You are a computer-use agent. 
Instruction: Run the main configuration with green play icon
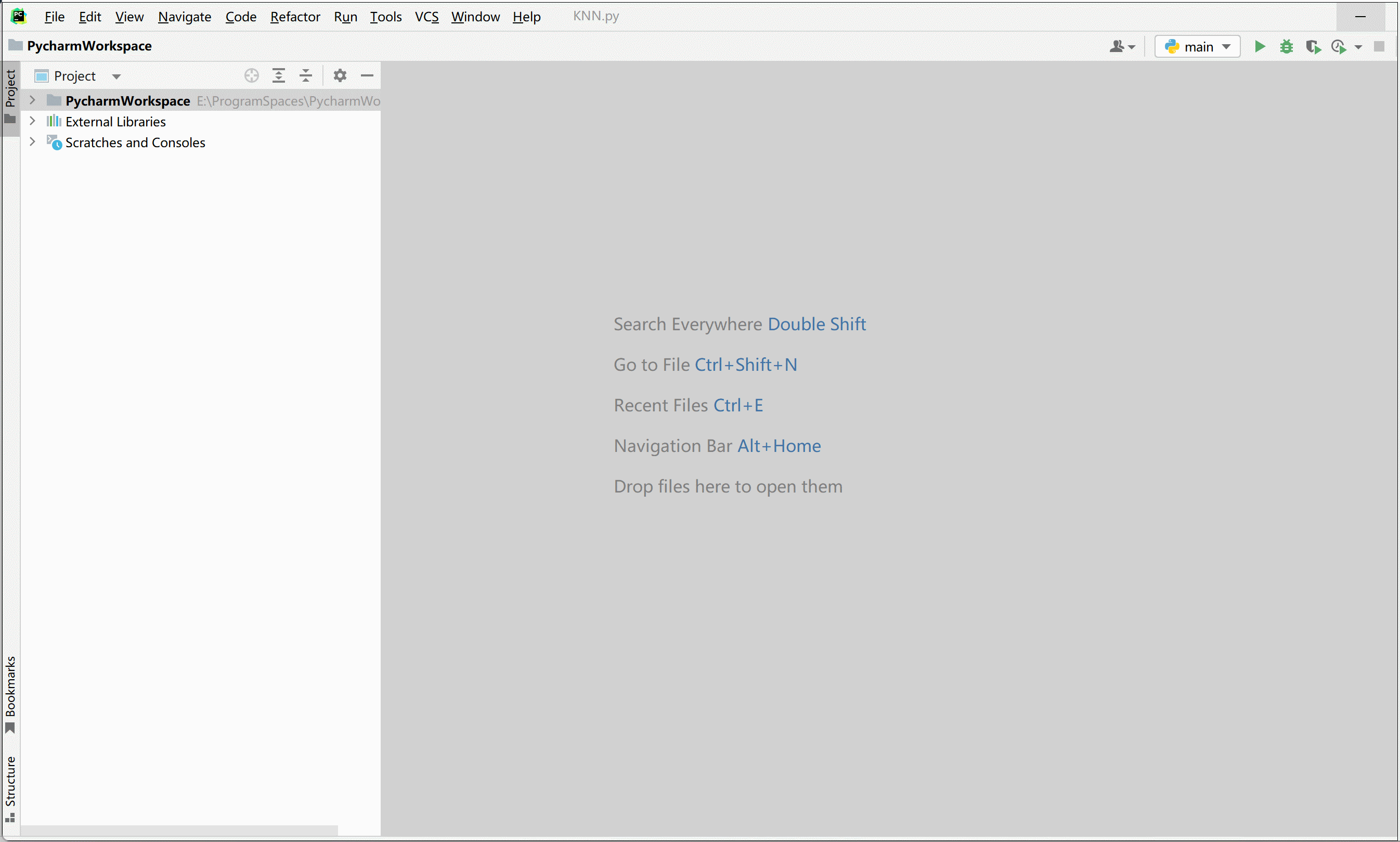[x=1259, y=46]
